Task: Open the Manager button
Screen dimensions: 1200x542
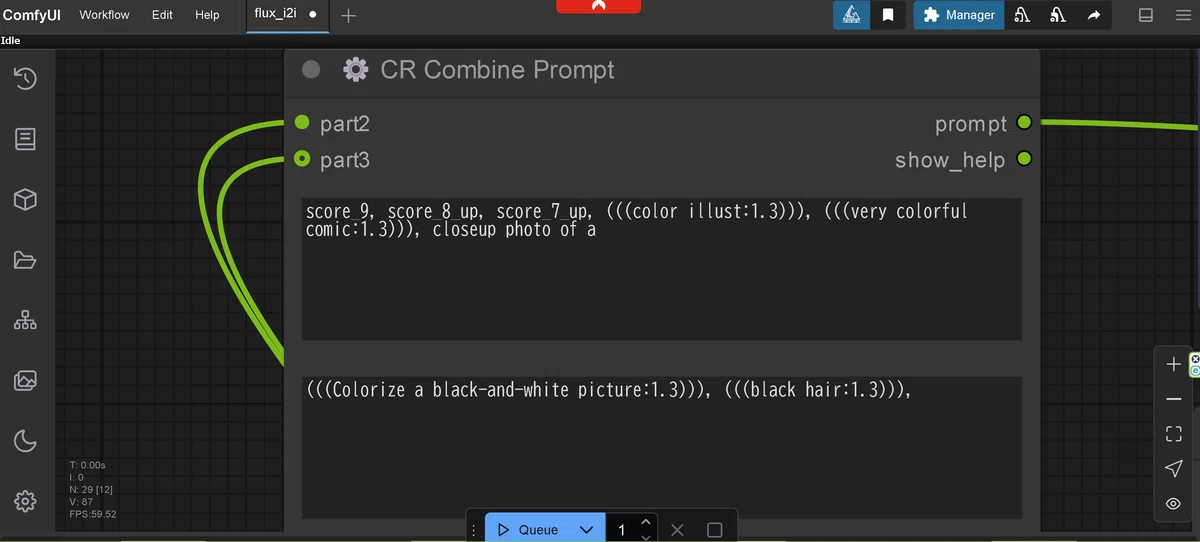Action: tap(959, 15)
